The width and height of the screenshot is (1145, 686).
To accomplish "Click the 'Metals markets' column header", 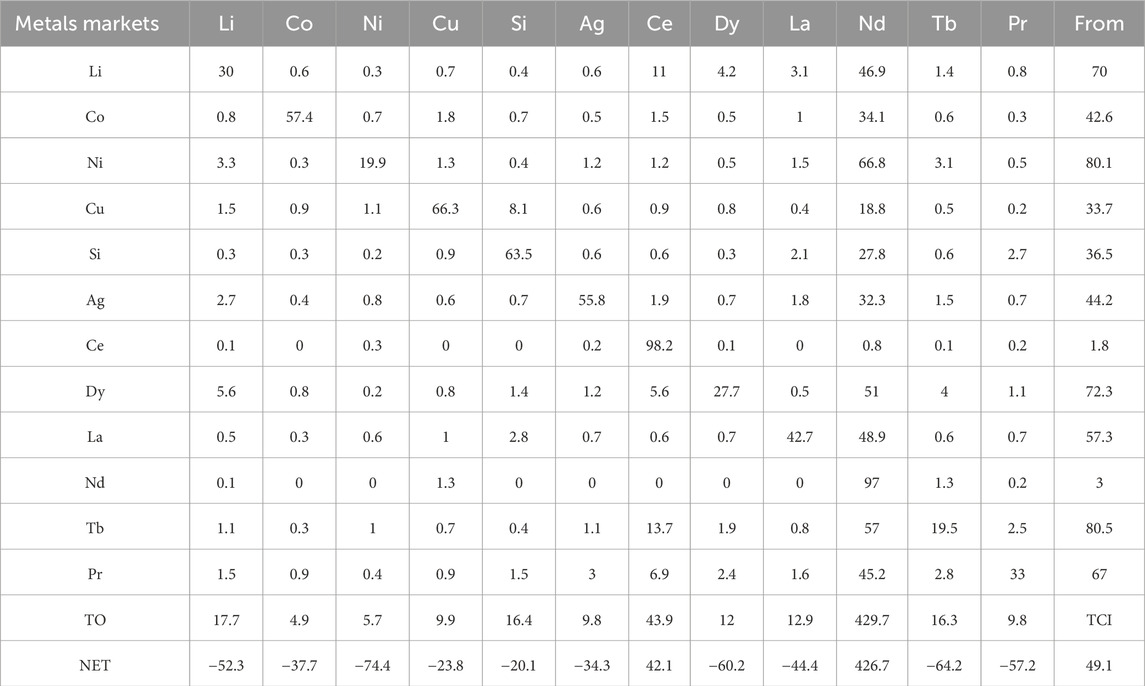I will pyautogui.click(x=87, y=23).
